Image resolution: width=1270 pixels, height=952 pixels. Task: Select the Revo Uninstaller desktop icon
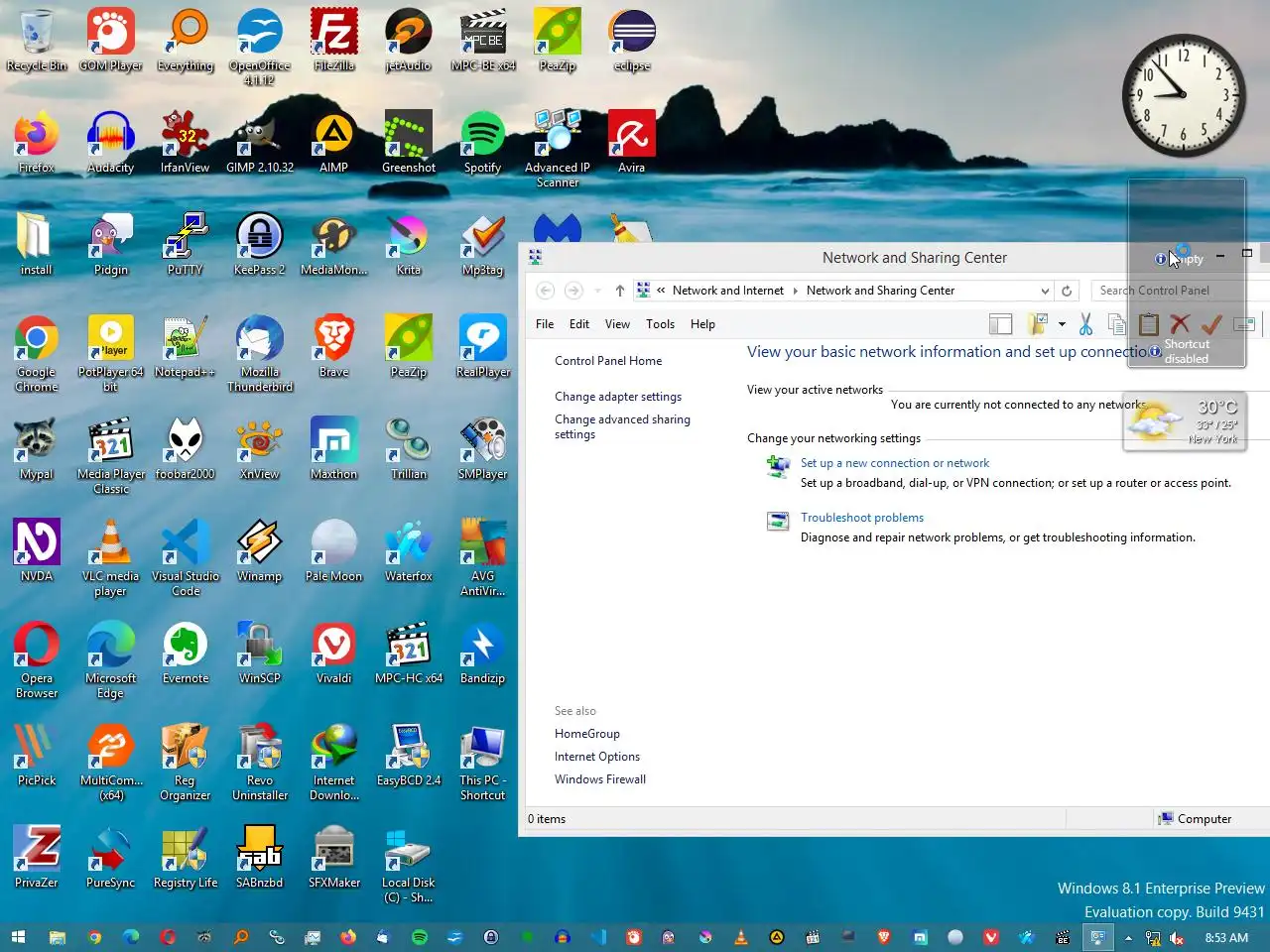[260, 762]
